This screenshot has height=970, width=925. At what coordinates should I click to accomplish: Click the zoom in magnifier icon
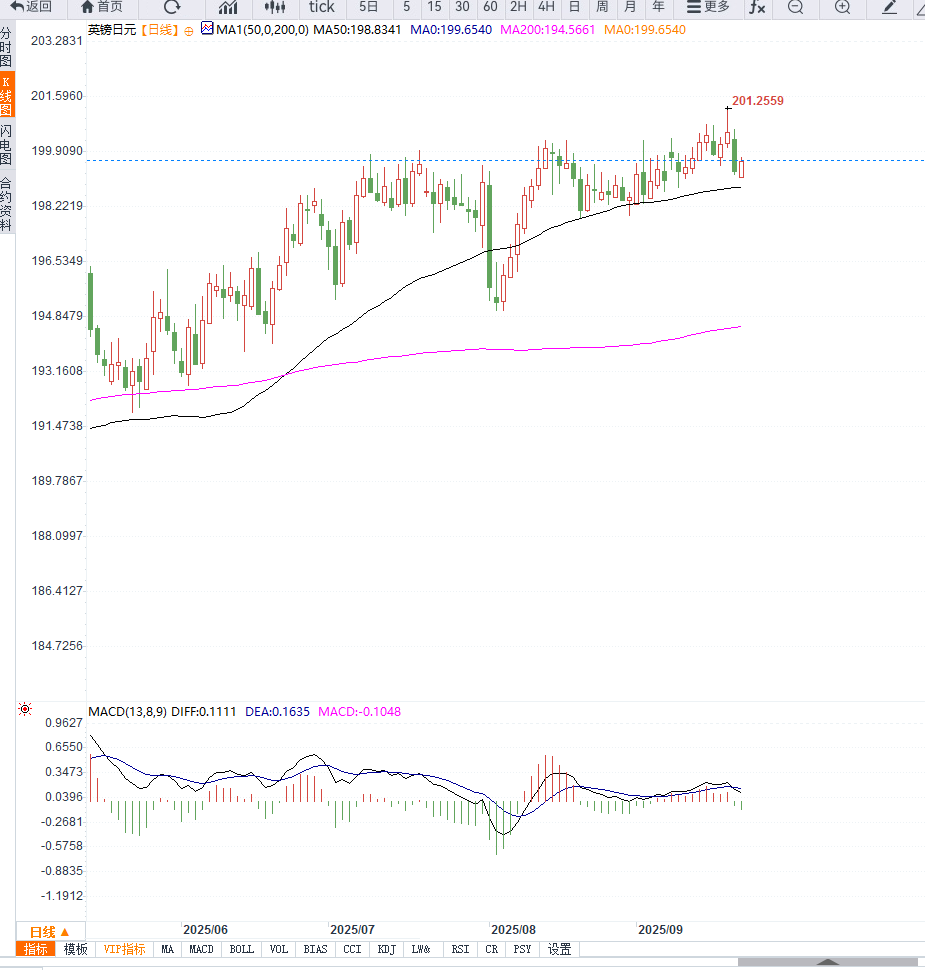click(842, 7)
